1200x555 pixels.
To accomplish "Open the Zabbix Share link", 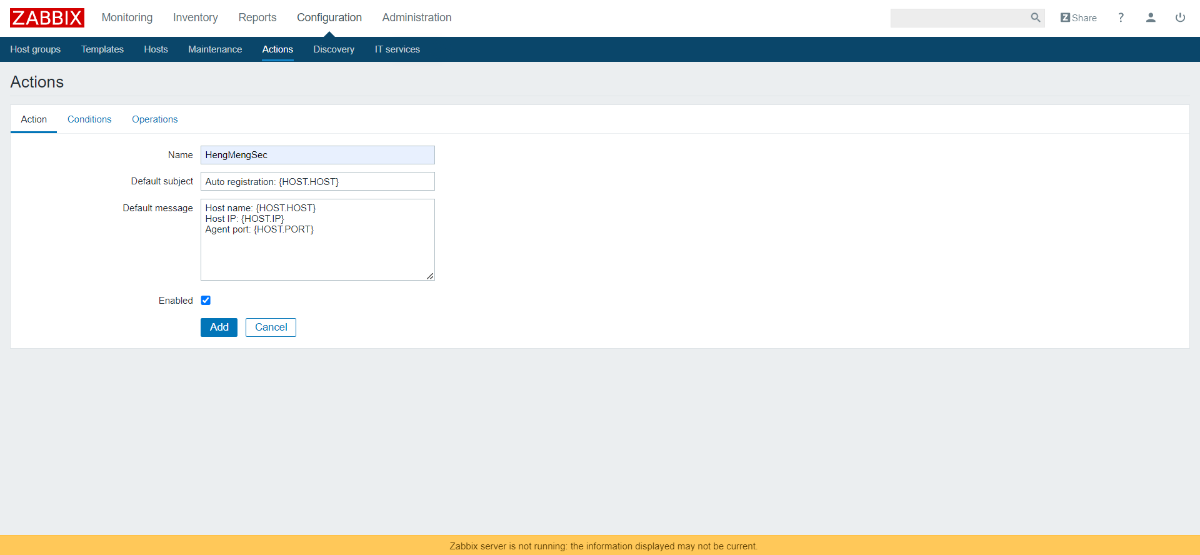I will [x=1078, y=18].
